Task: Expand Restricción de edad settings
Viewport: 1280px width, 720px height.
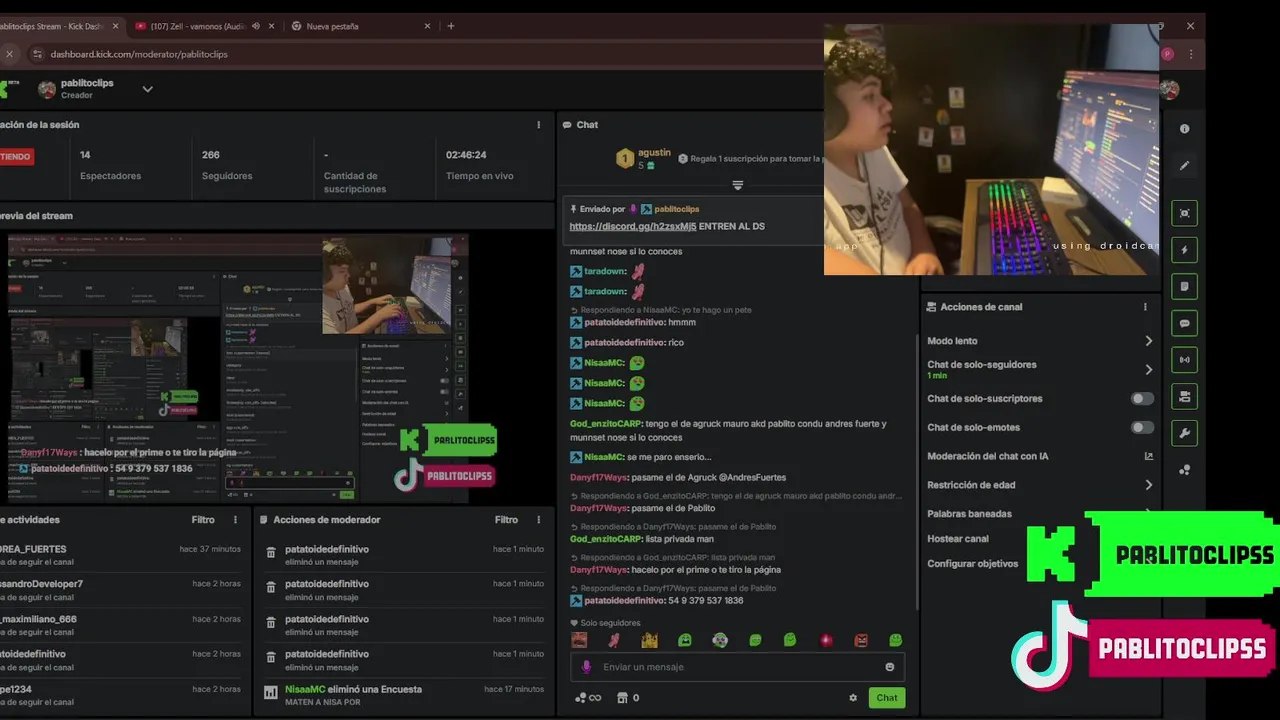Action: (1148, 485)
